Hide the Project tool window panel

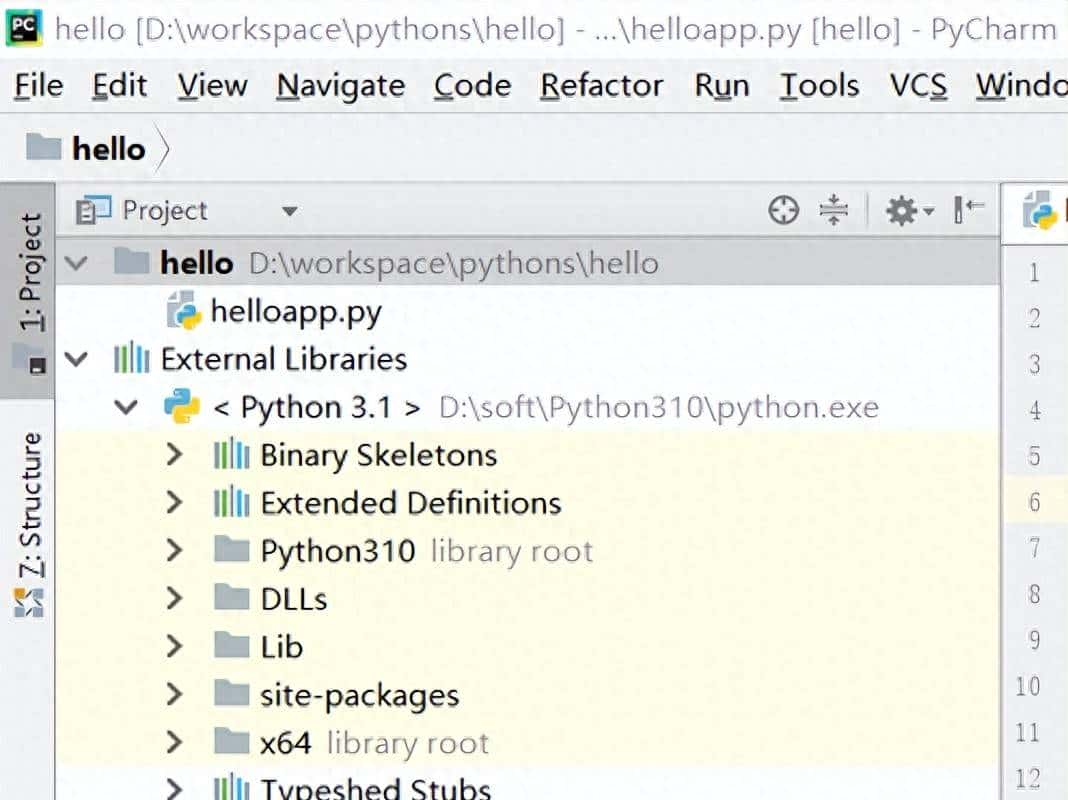(x=969, y=209)
